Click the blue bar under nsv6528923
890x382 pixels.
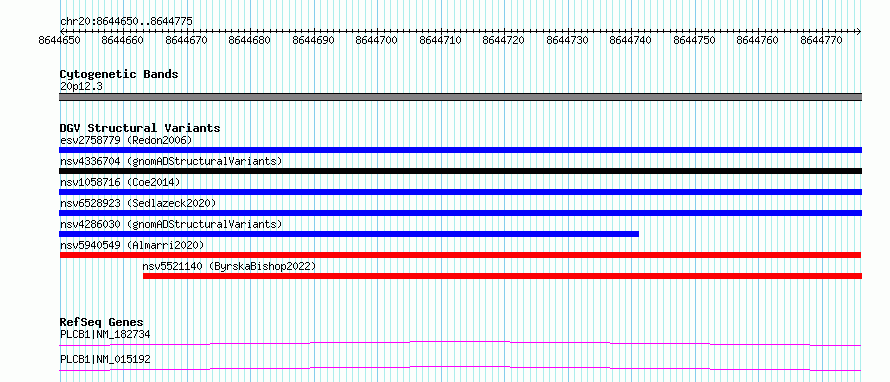tap(460, 213)
